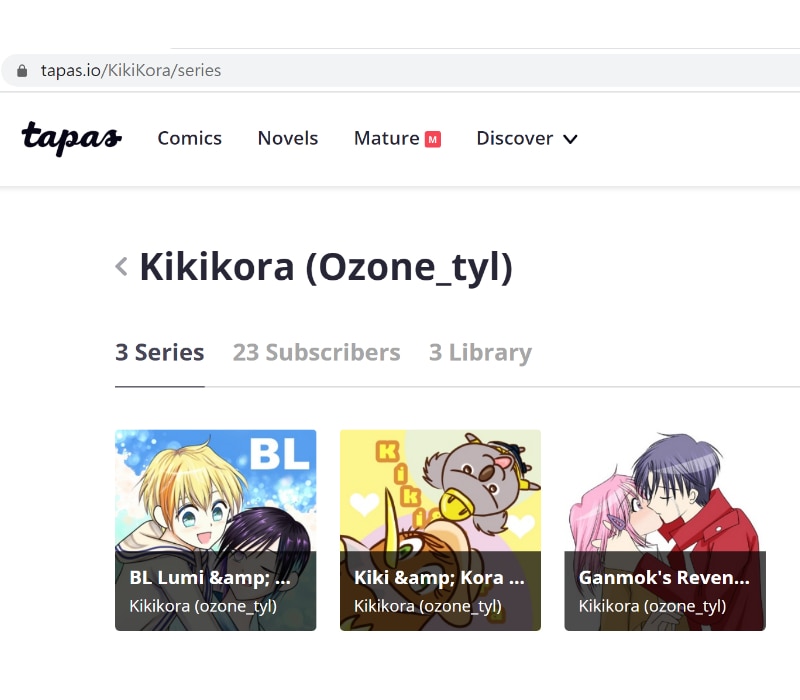
Task: Click the Ganmok's Reven... title text
Action: [664, 578]
